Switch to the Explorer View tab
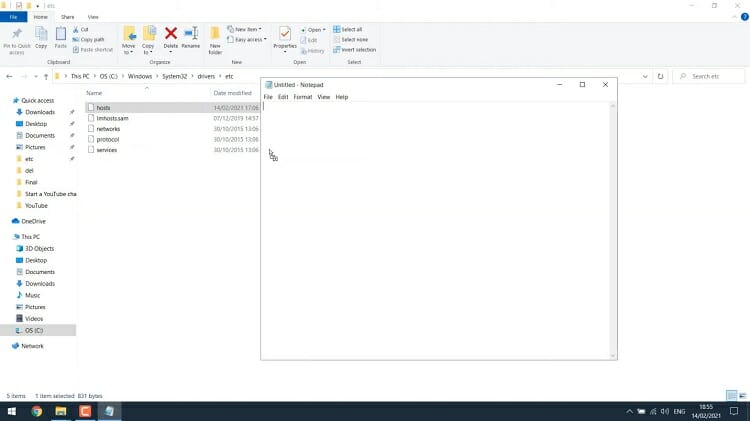 point(93,17)
